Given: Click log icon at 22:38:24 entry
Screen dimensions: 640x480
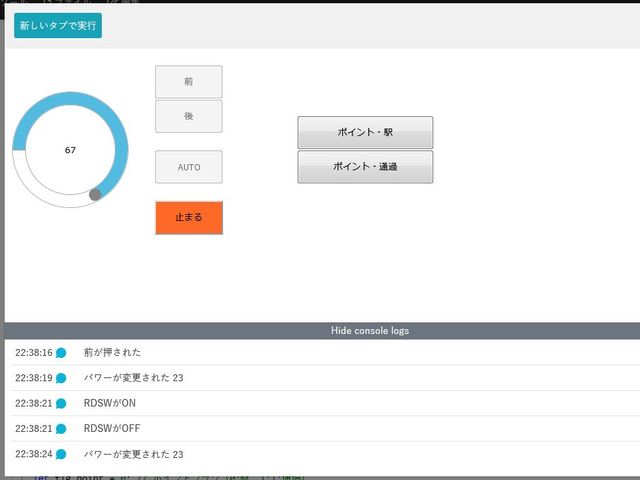Looking at the screenshot, I should [61, 454].
